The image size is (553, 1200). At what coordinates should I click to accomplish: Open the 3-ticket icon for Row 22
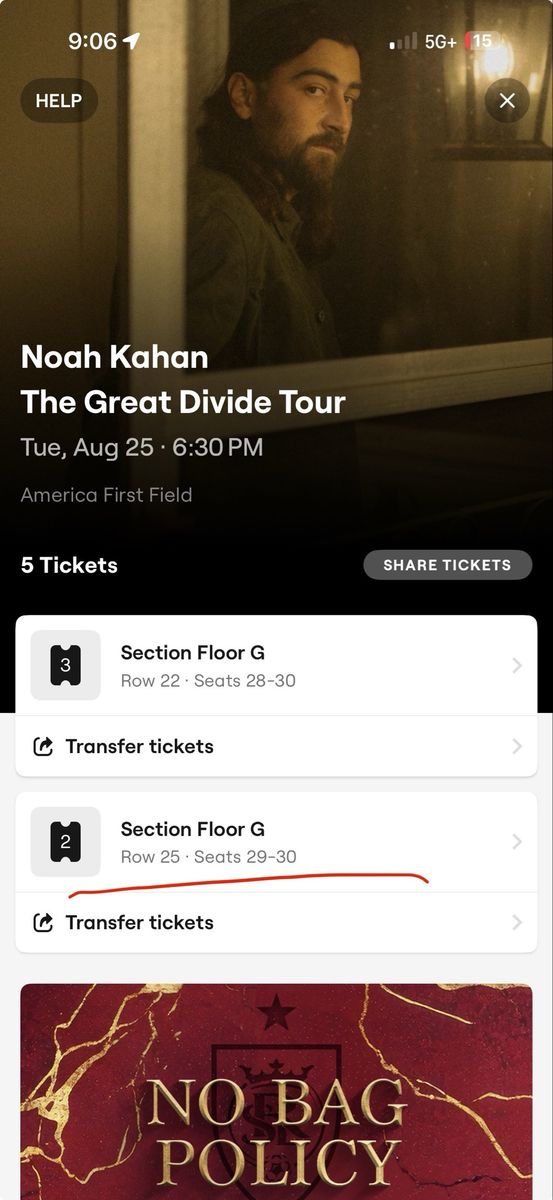click(65, 665)
